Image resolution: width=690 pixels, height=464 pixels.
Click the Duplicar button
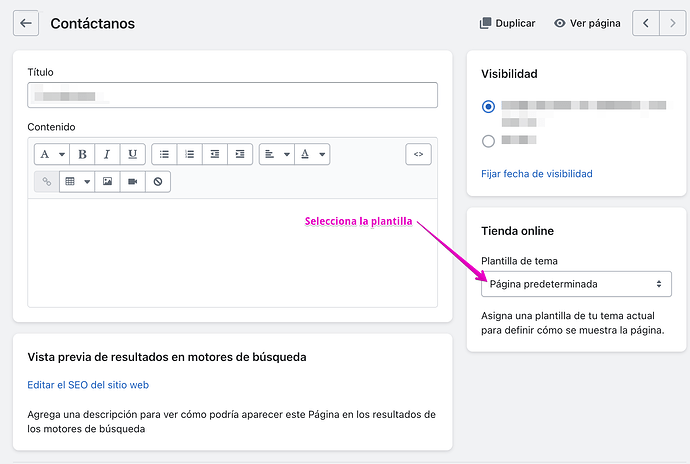pyautogui.click(x=507, y=23)
